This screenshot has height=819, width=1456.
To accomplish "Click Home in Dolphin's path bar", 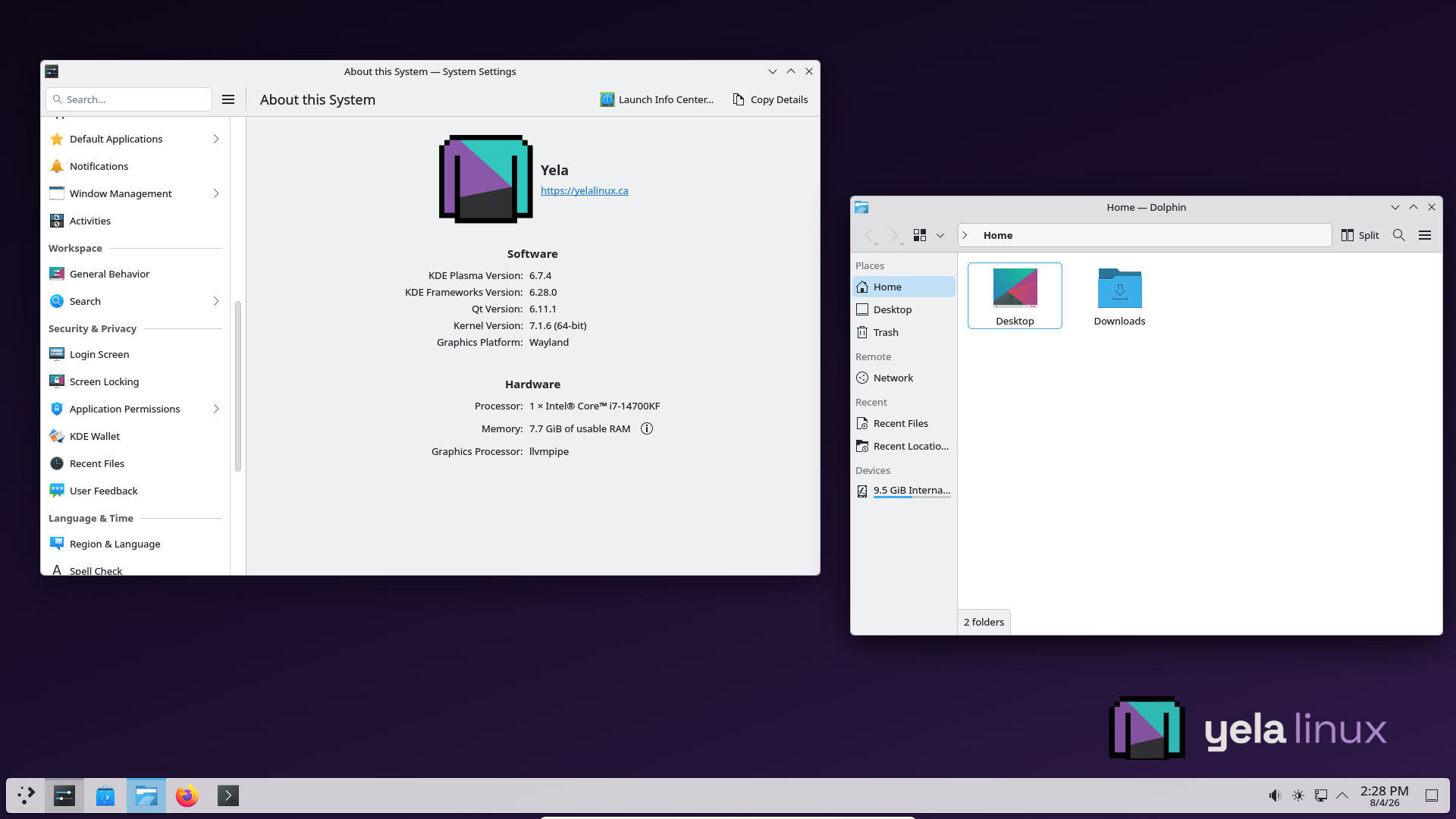I will 998,235.
